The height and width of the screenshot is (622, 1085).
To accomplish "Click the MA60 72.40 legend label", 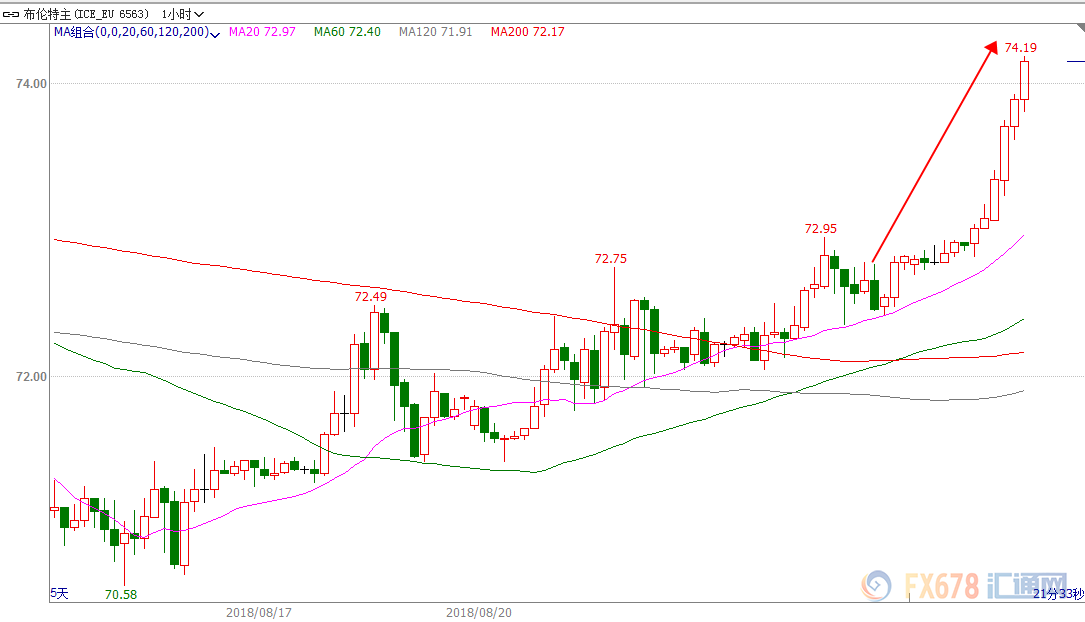I will (347, 32).
